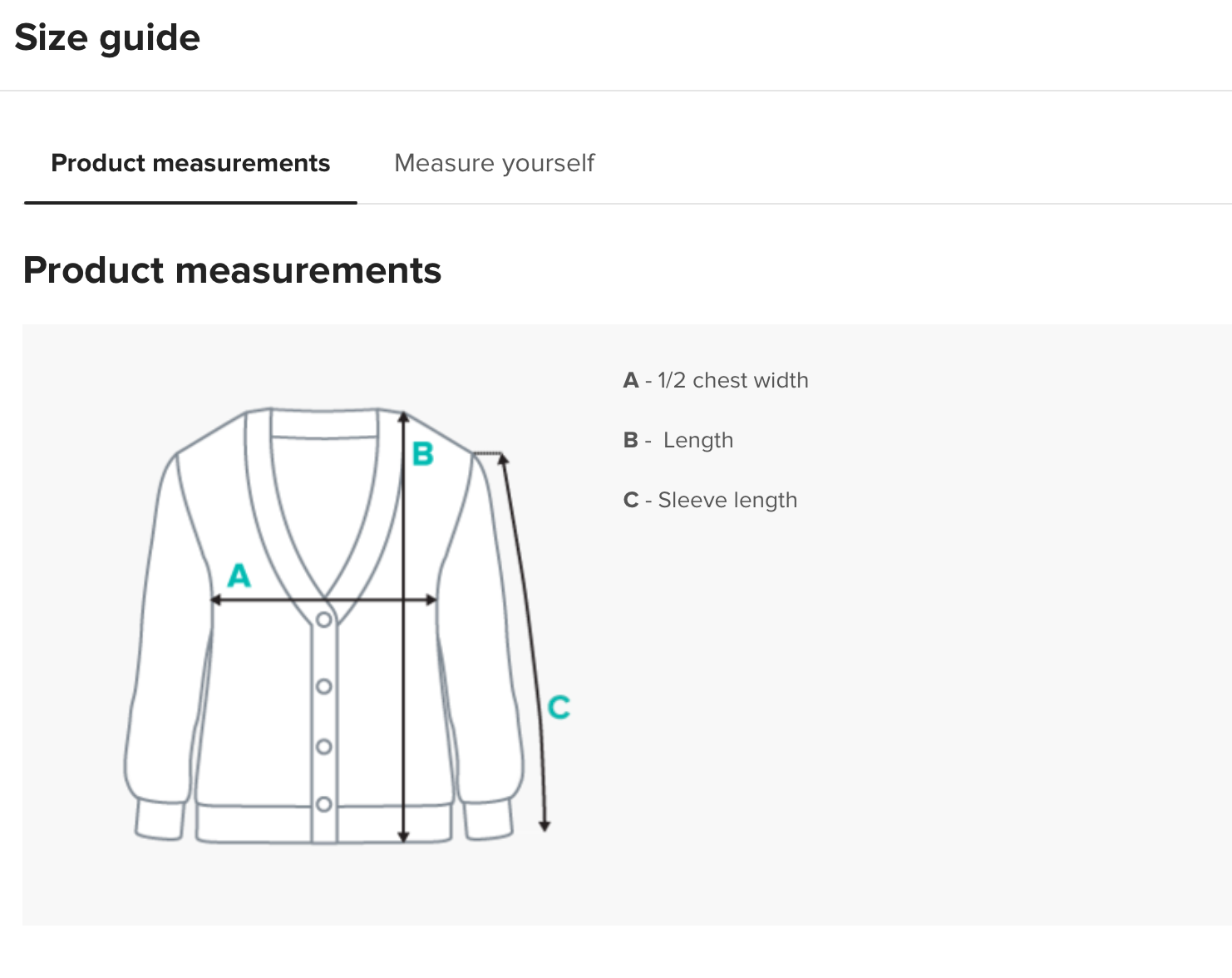Click the Size guide title
The image size is (1232, 978).
pos(107,38)
